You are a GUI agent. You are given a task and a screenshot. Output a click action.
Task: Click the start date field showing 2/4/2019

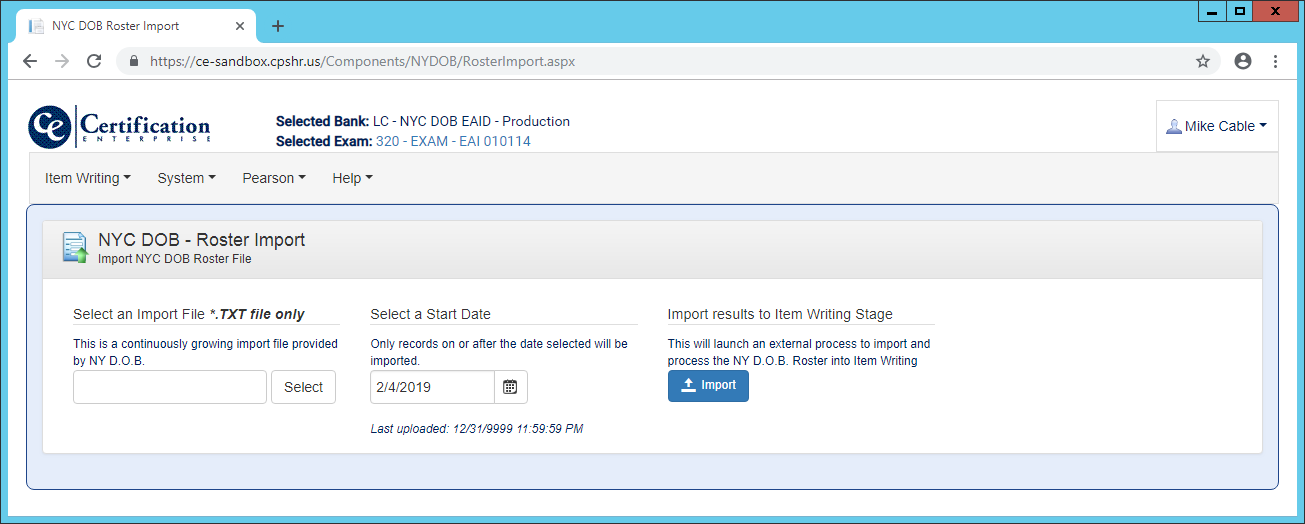[432, 387]
